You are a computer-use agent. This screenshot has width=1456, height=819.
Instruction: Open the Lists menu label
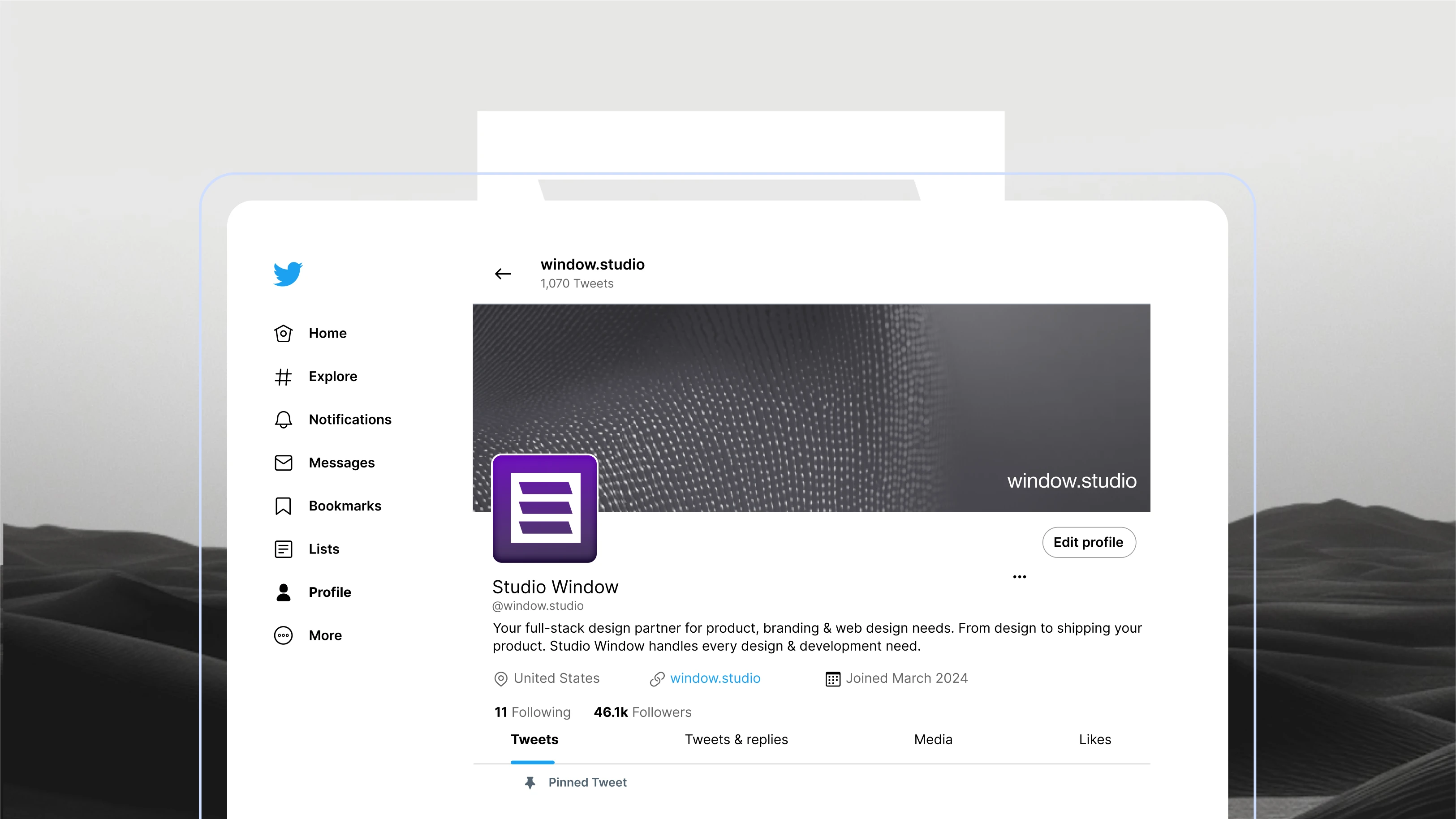tap(324, 549)
